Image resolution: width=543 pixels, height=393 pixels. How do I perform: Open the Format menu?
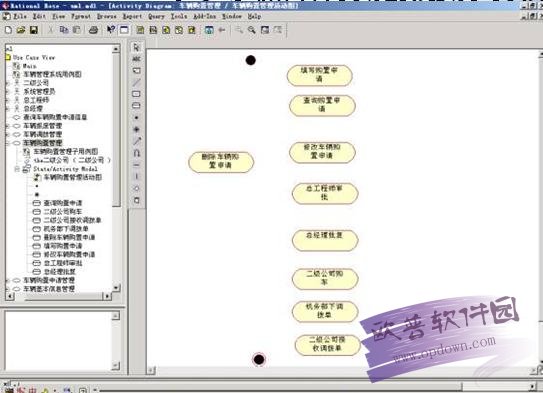[x=81, y=16]
